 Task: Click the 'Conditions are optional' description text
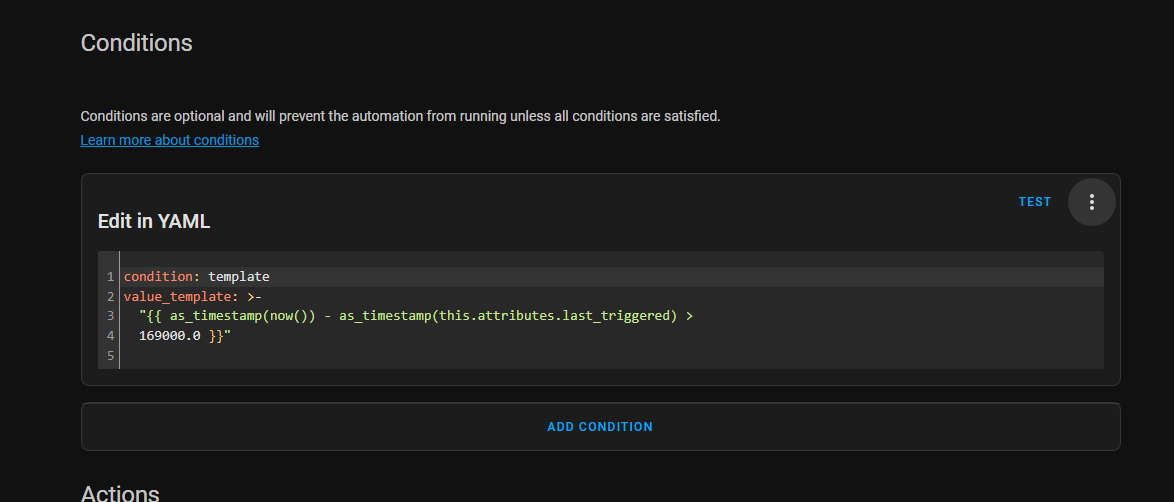(400, 117)
